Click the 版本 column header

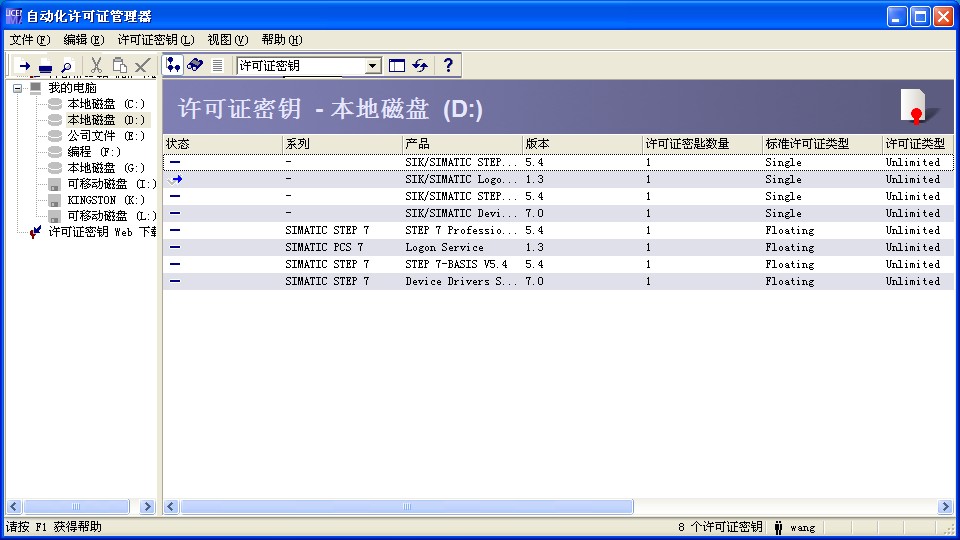pos(582,144)
